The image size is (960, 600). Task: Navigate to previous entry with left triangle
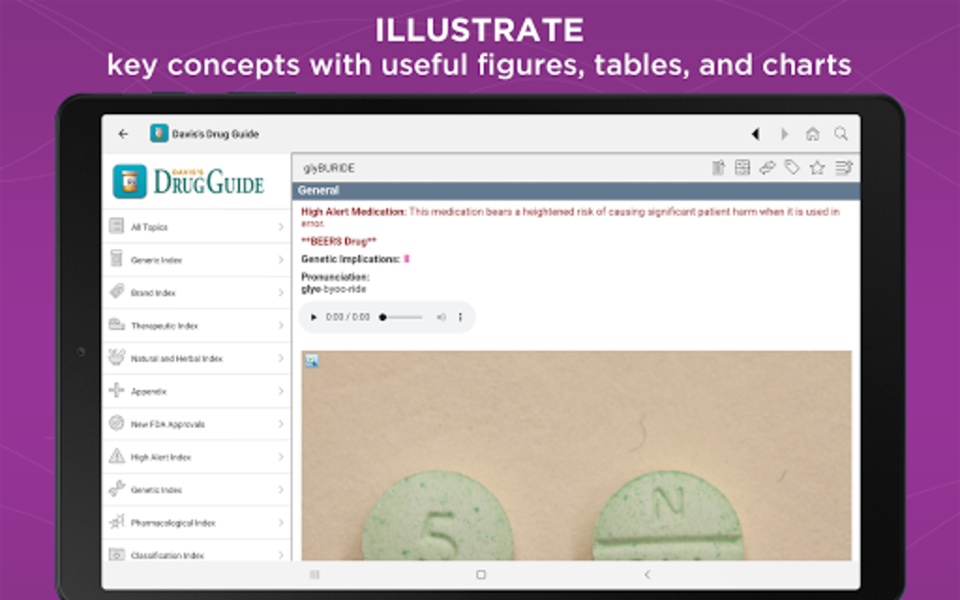pos(756,133)
